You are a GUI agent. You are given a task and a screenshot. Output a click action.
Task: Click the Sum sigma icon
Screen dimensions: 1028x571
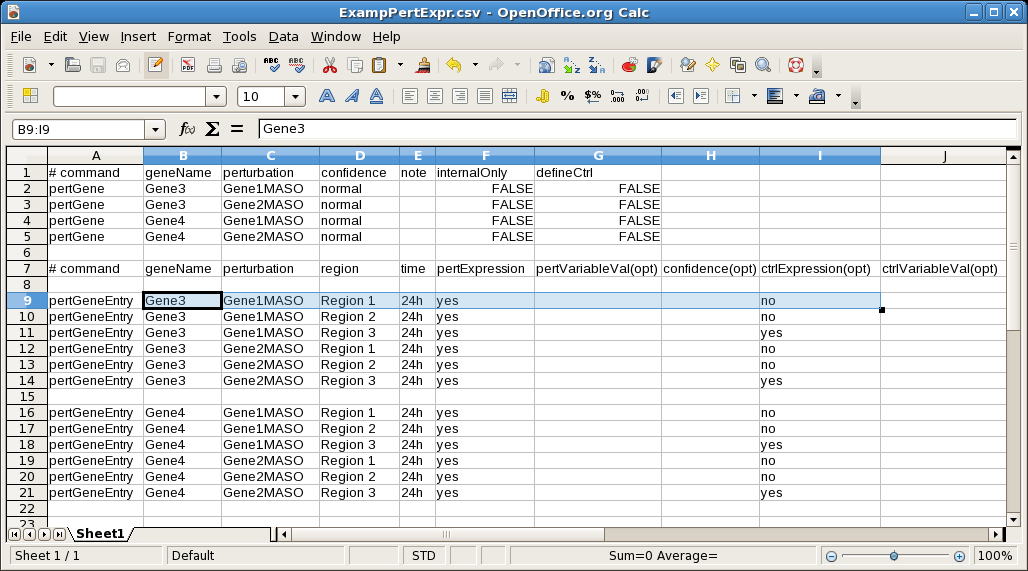[212, 129]
